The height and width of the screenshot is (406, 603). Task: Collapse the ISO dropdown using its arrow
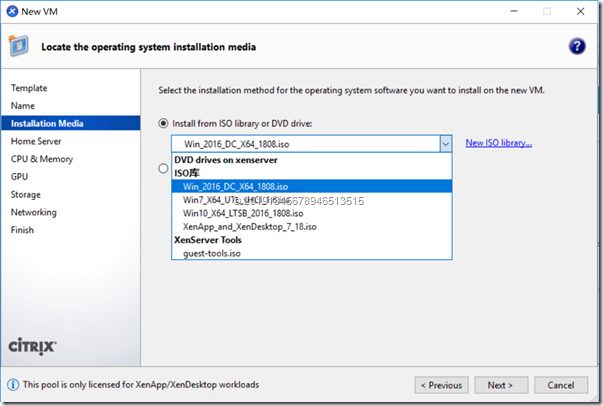445,144
